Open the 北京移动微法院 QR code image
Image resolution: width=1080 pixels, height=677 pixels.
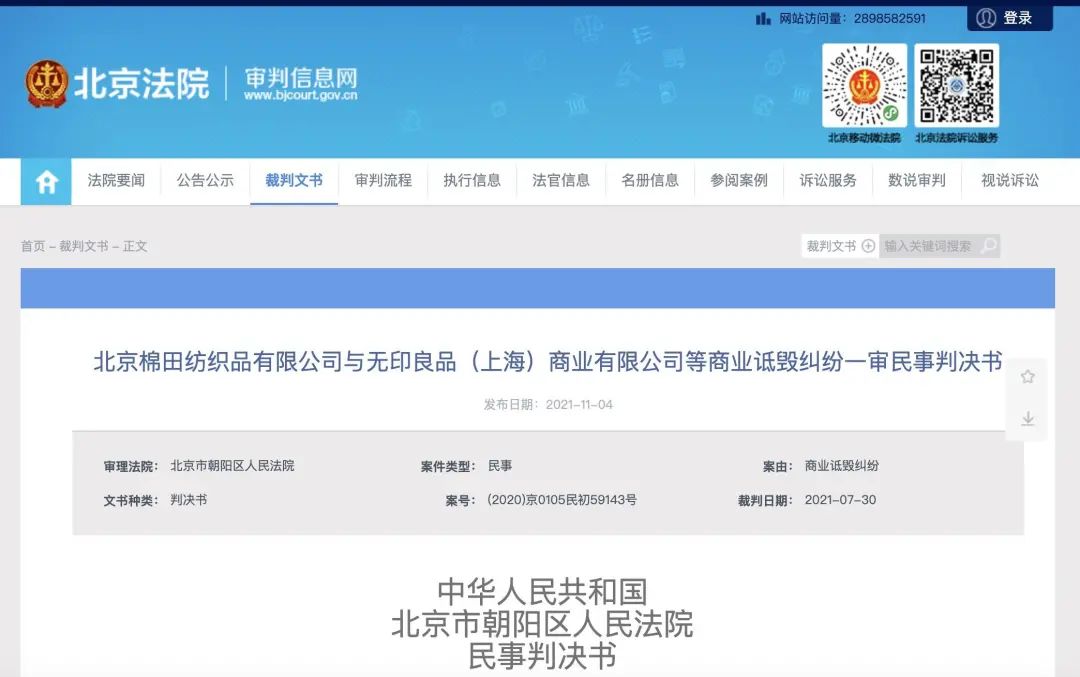[x=865, y=85]
